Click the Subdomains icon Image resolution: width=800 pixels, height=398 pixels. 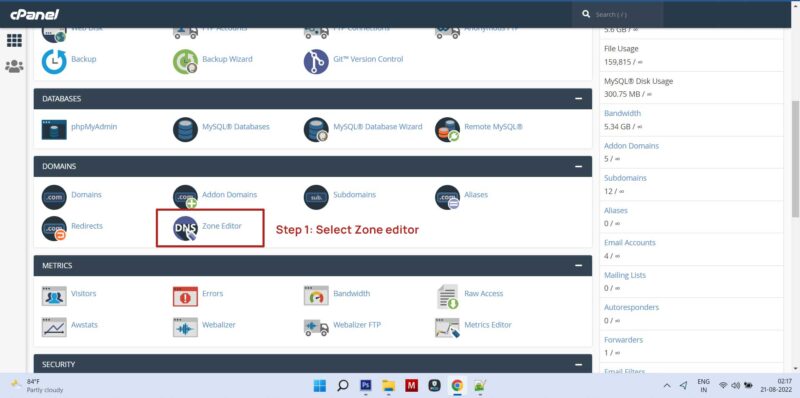coord(316,197)
